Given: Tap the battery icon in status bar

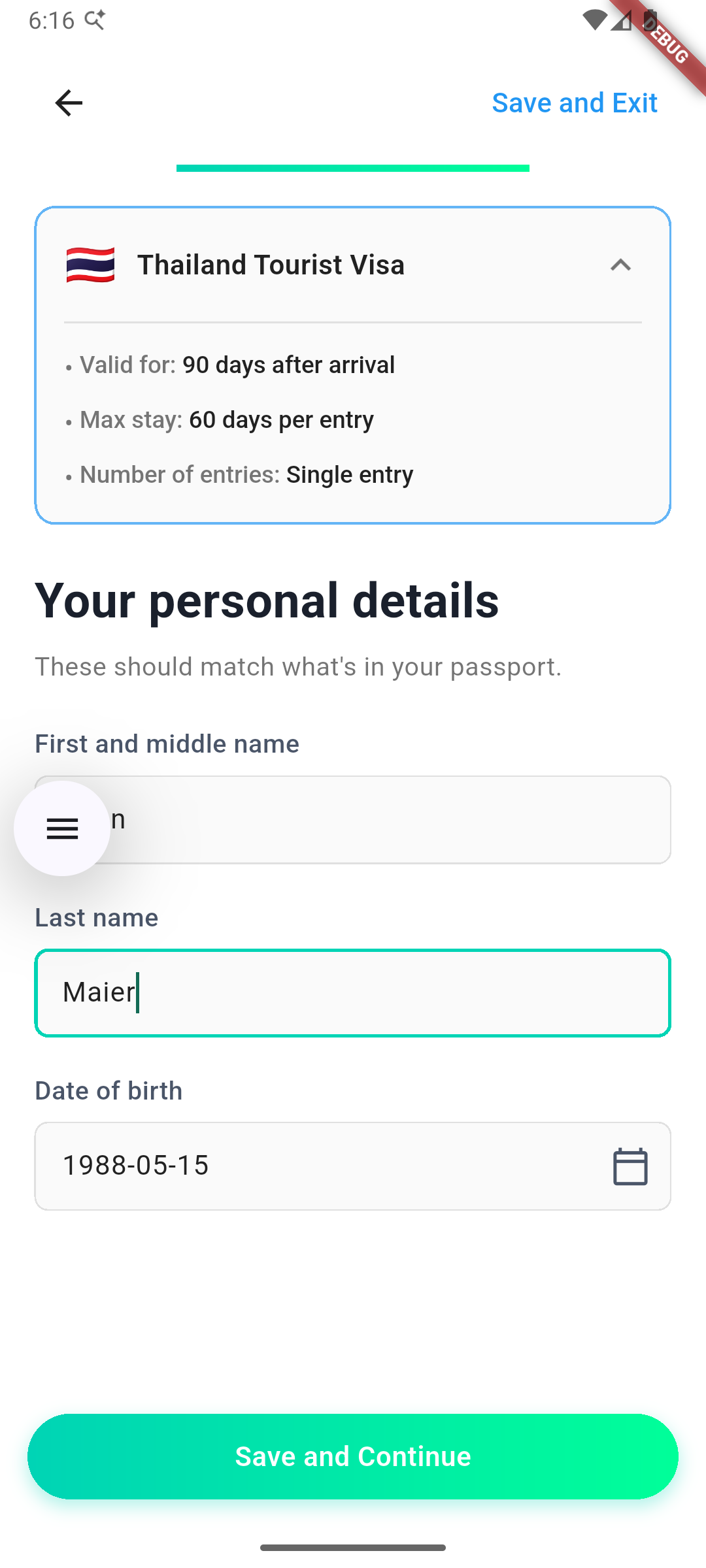Looking at the screenshot, I should pyautogui.click(x=650, y=20).
